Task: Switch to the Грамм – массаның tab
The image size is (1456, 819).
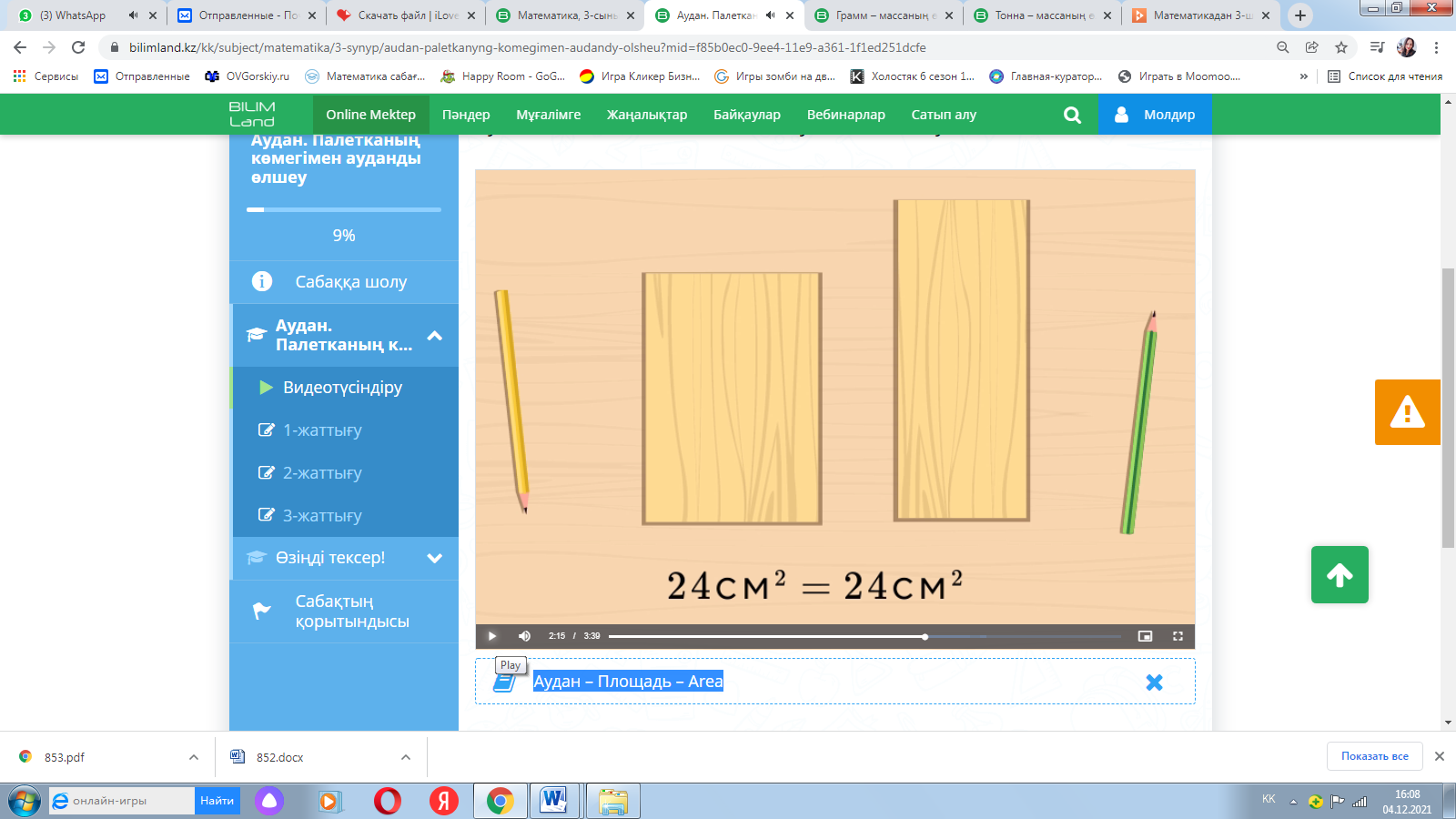Action: pos(883,15)
